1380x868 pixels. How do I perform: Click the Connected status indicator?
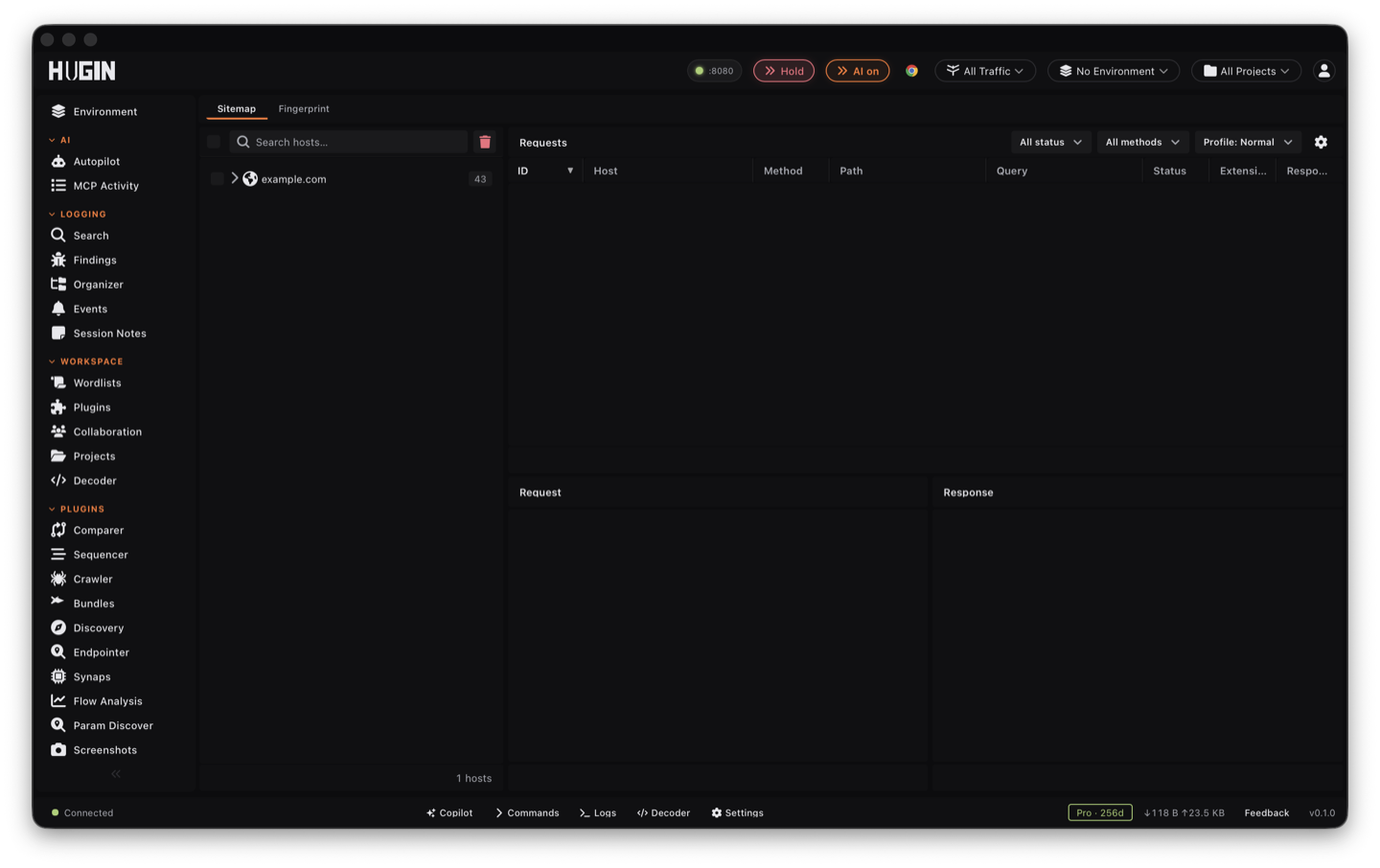[82, 812]
